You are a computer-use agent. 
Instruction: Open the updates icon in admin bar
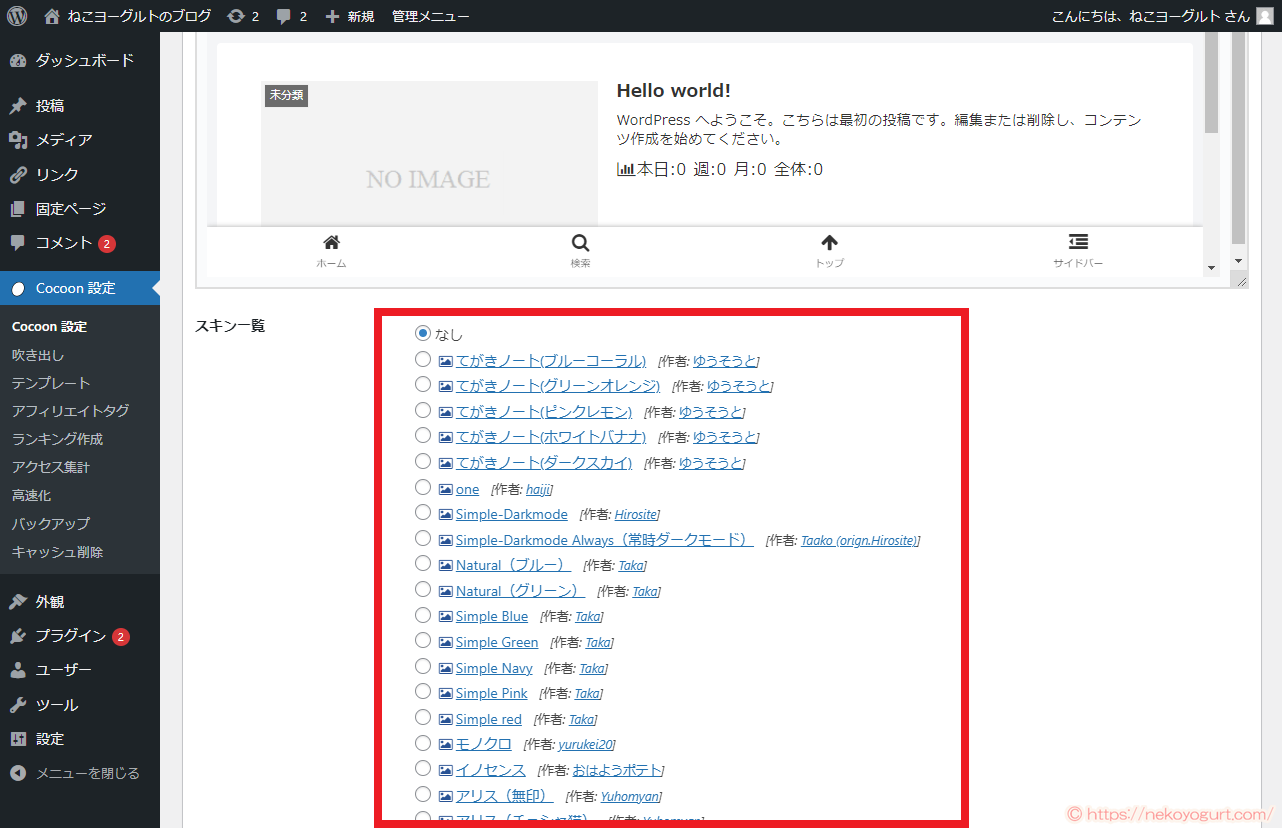pyautogui.click(x=236, y=16)
